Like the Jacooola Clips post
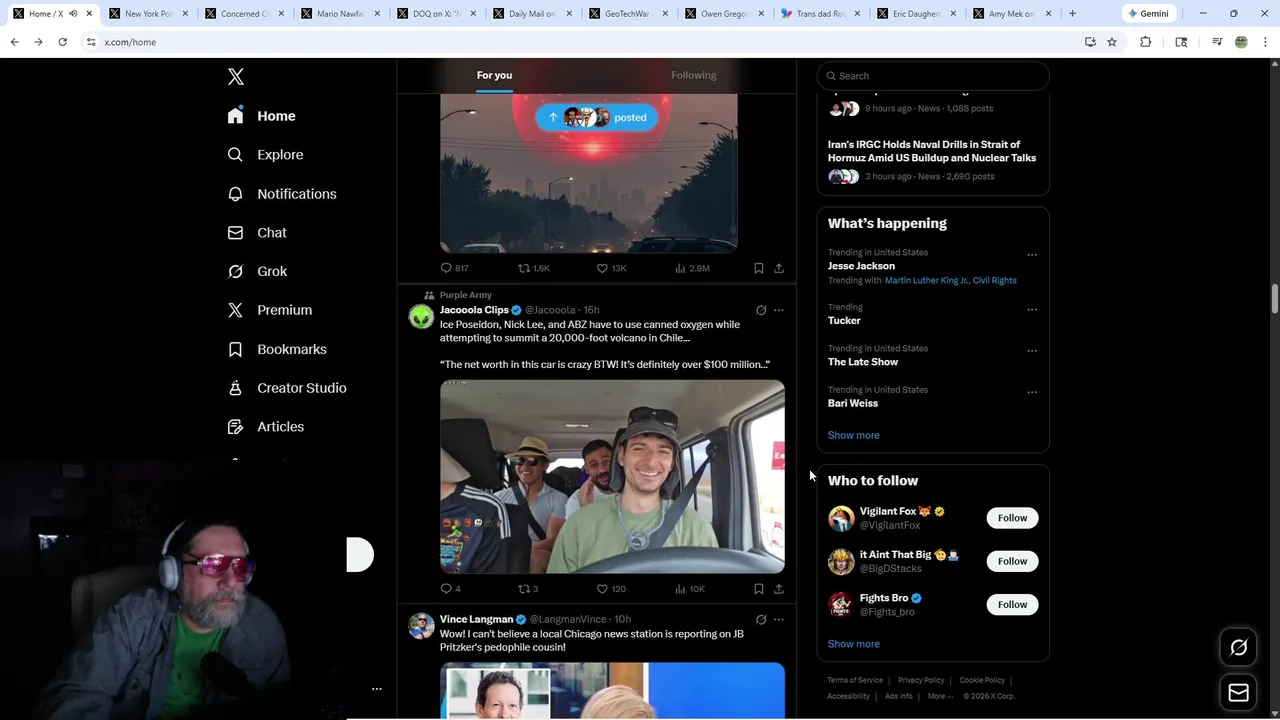This screenshot has height=720, width=1280. [611, 589]
